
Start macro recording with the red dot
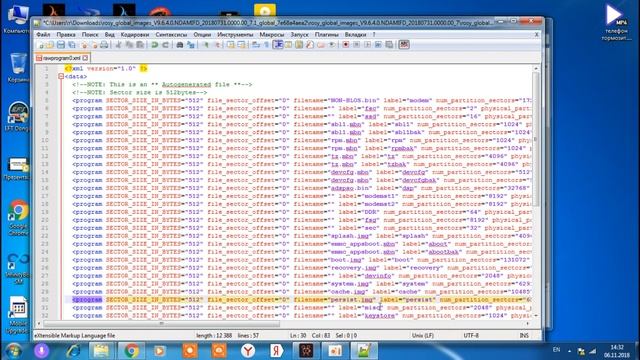coord(346,45)
